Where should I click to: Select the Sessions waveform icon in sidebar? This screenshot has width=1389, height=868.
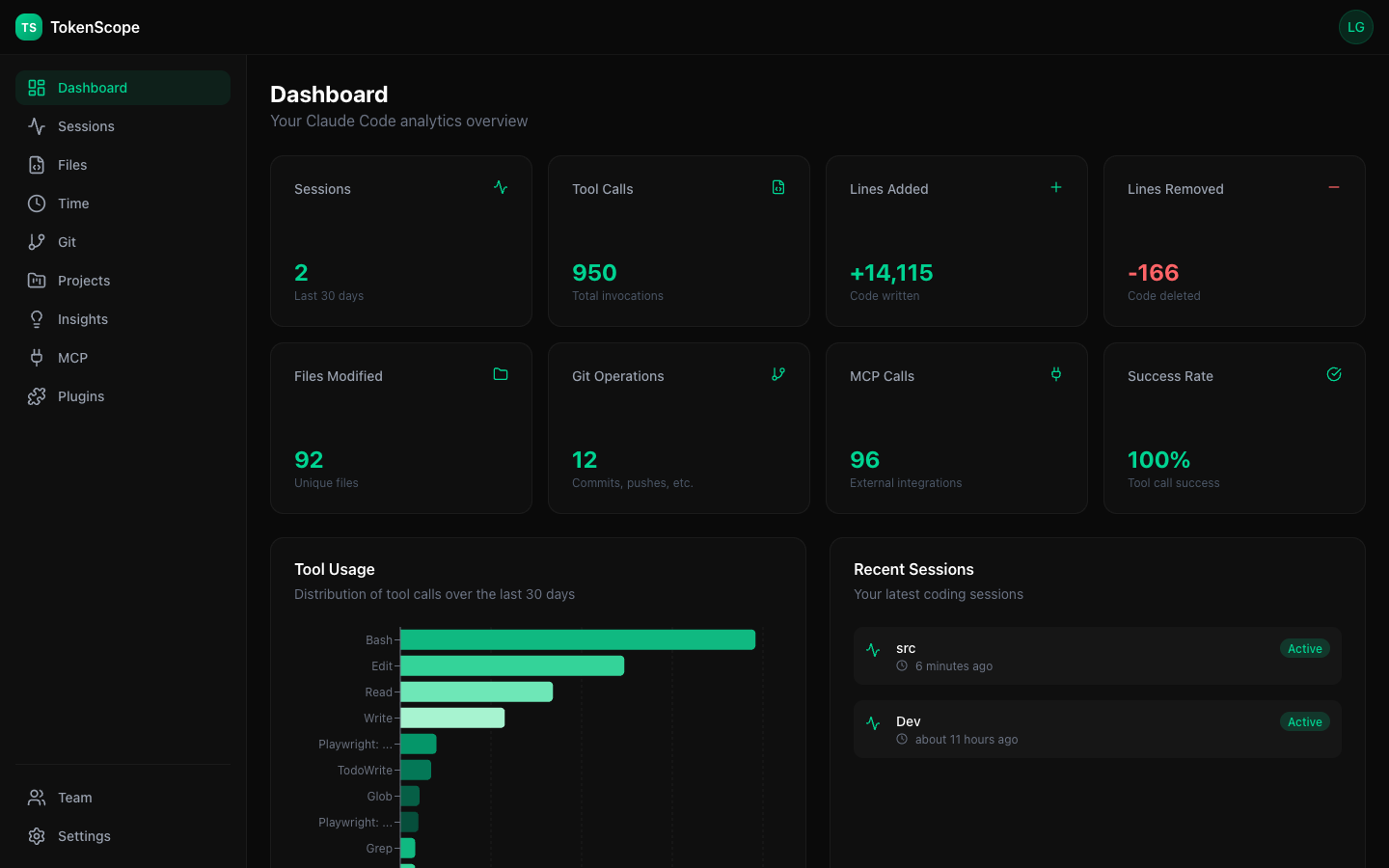pyautogui.click(x=36, y=125)
